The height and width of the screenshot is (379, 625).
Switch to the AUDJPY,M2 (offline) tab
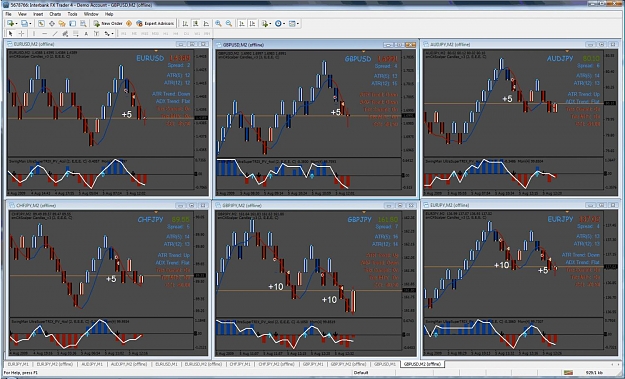129,364
